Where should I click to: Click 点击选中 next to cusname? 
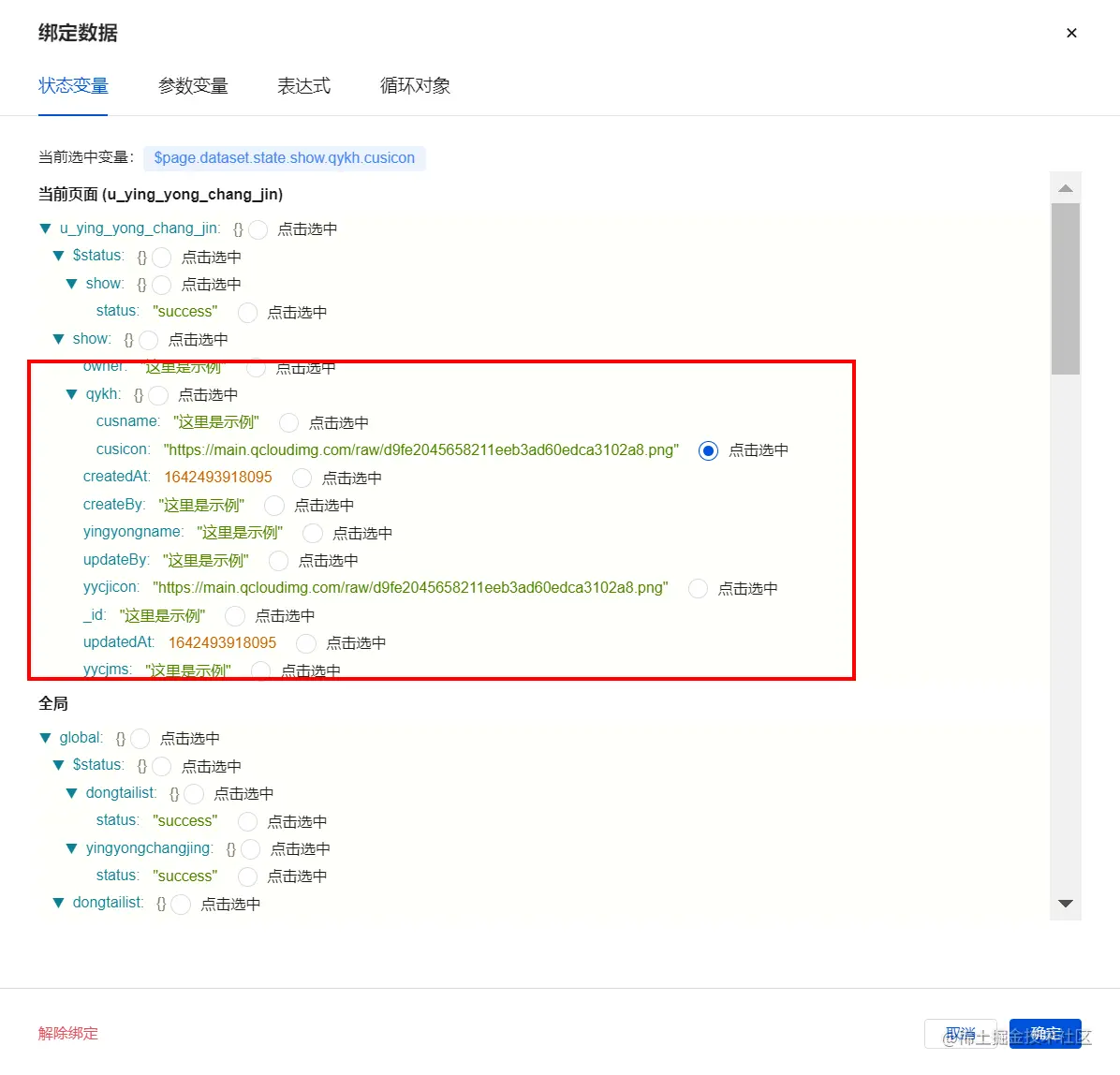[x=339, y=423]
